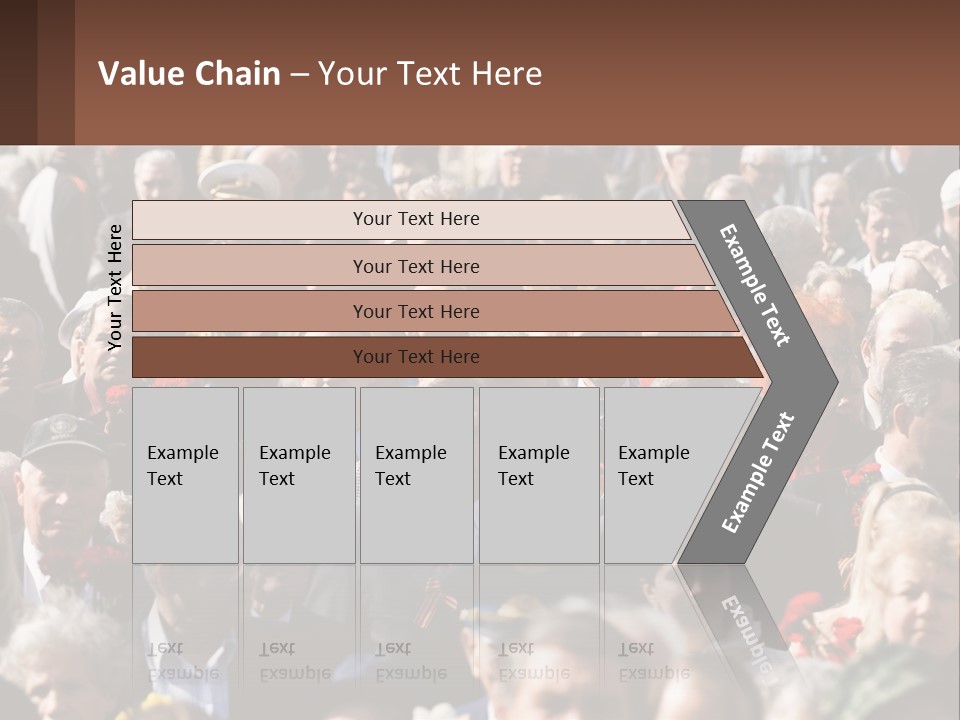Screen dimensions: 960x720
Task: Click the reflected text under the second box
Action: [x=293, y=661]
